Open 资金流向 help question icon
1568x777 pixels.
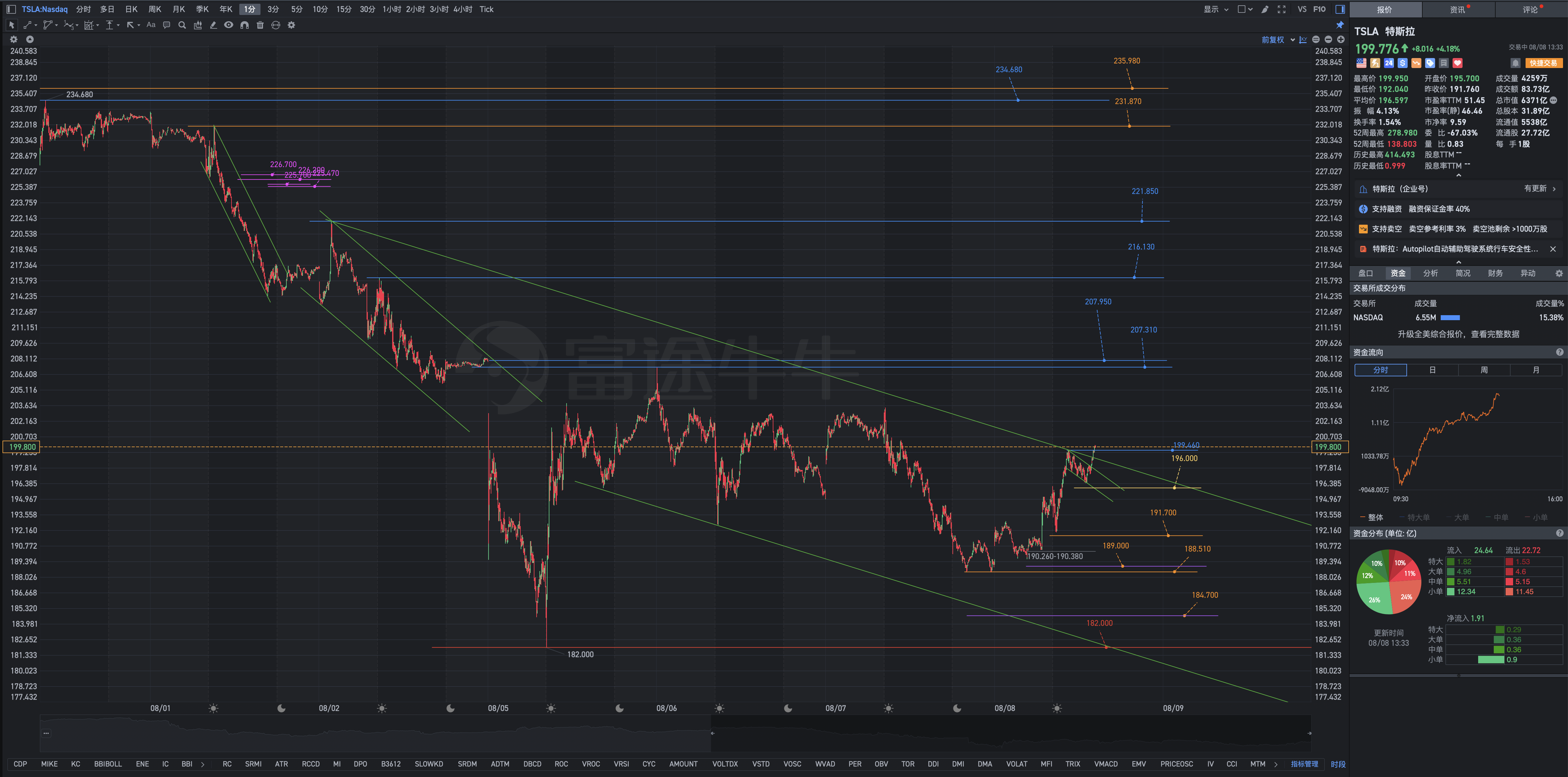[1560, 353]
